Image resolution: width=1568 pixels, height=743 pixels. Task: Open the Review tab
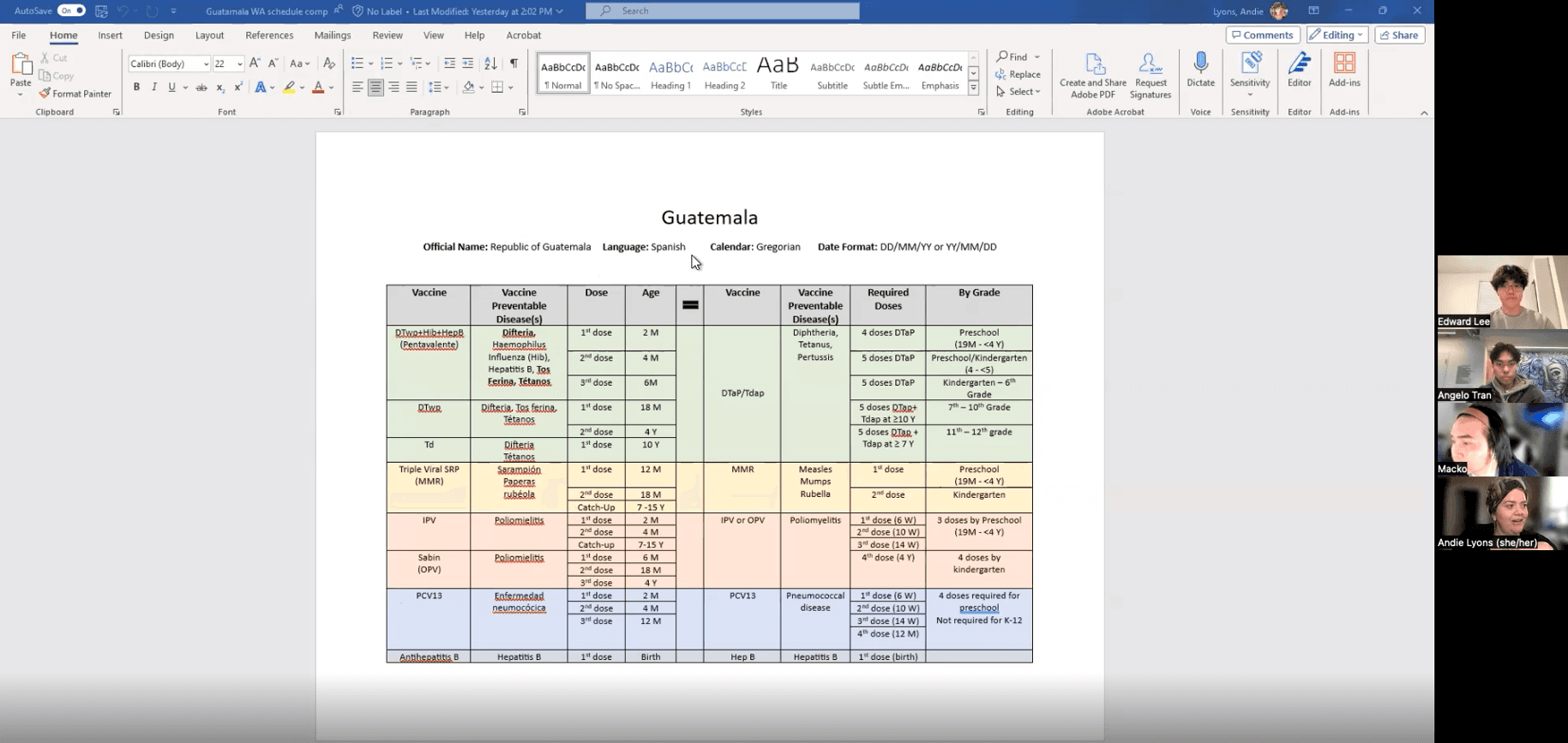[387, 35]
